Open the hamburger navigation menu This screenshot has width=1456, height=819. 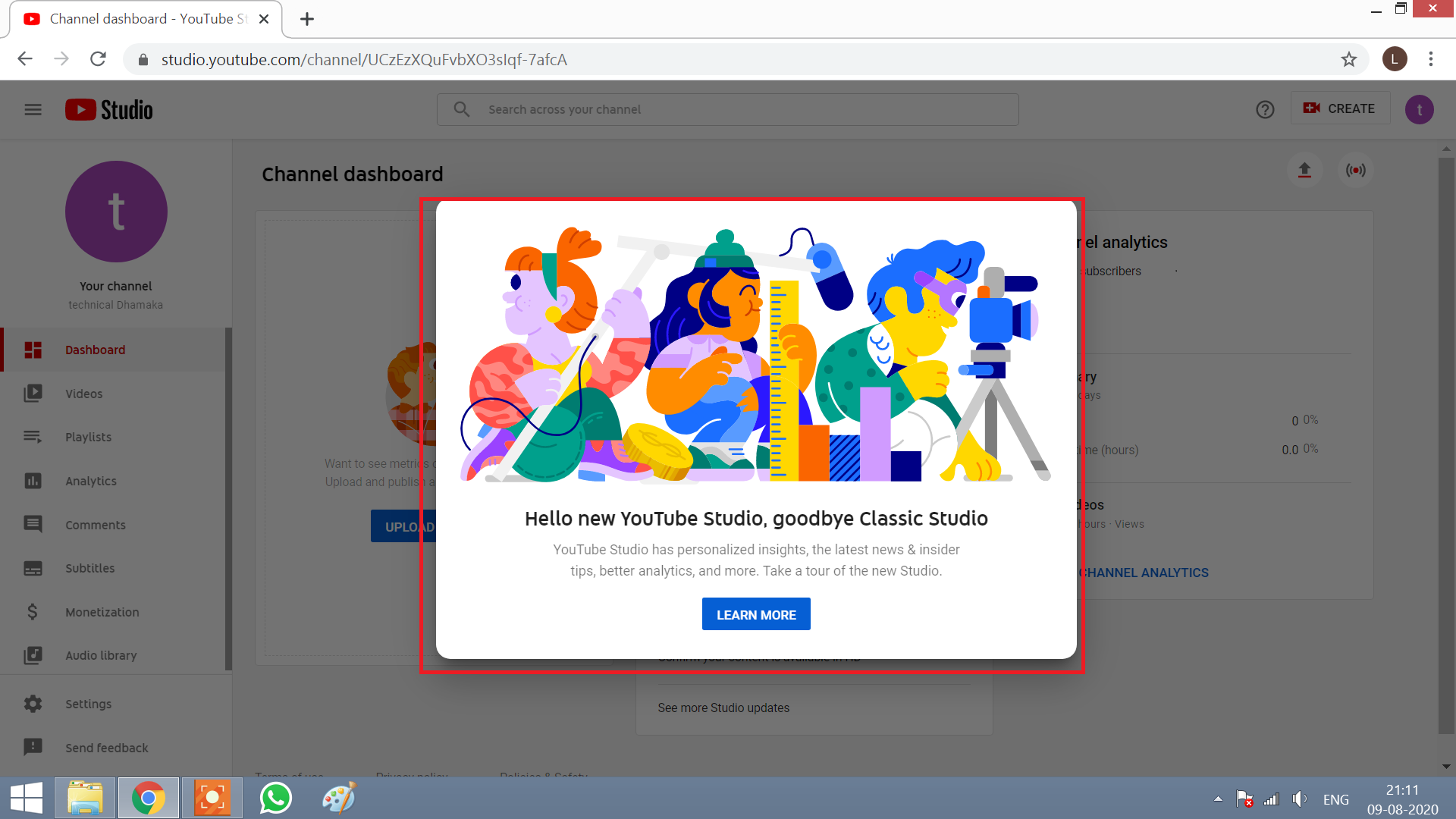(33, 110)
